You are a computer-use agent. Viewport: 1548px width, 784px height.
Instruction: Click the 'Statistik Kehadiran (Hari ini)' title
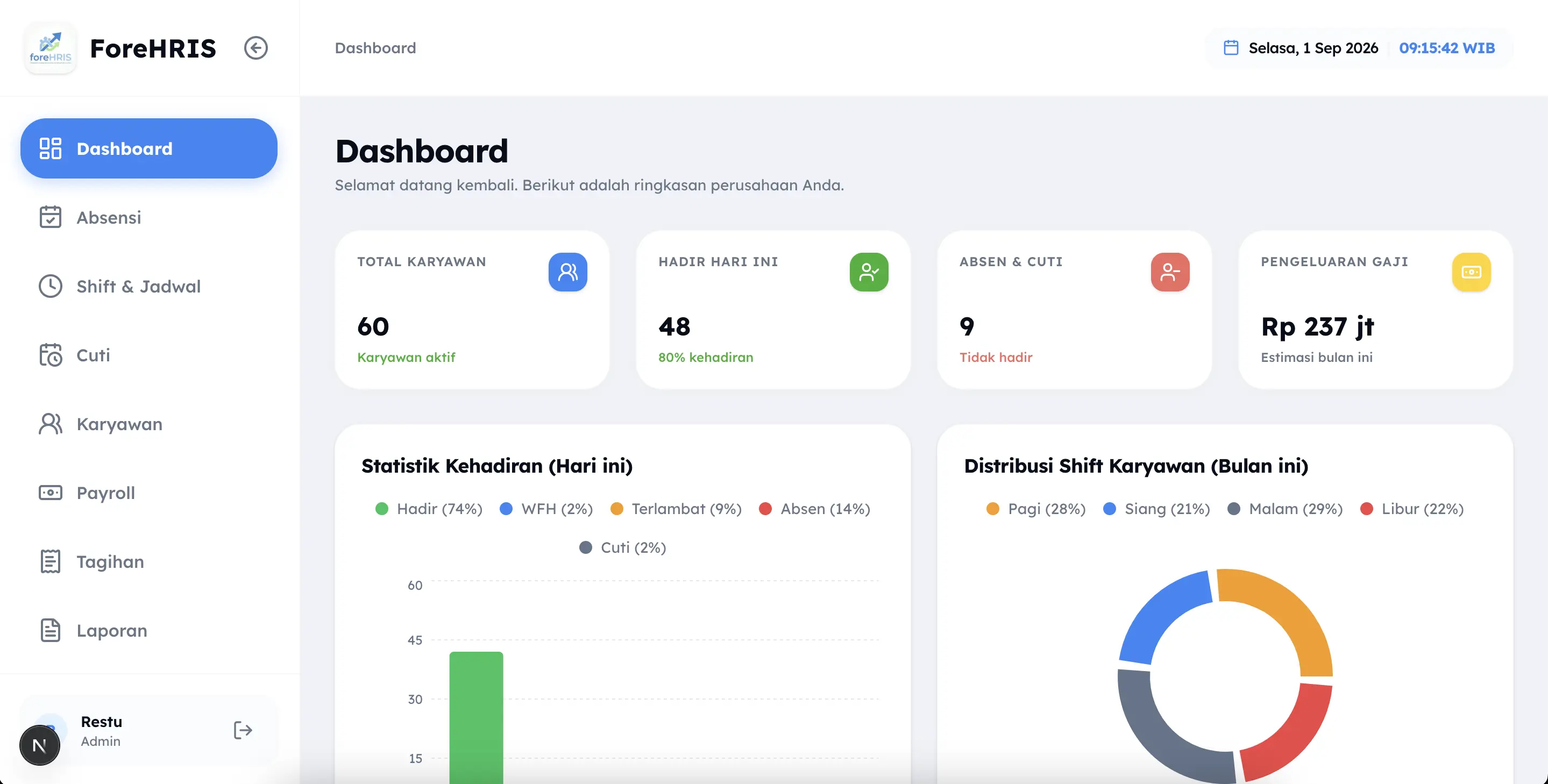pyautogui.click(x=497, y=466)
